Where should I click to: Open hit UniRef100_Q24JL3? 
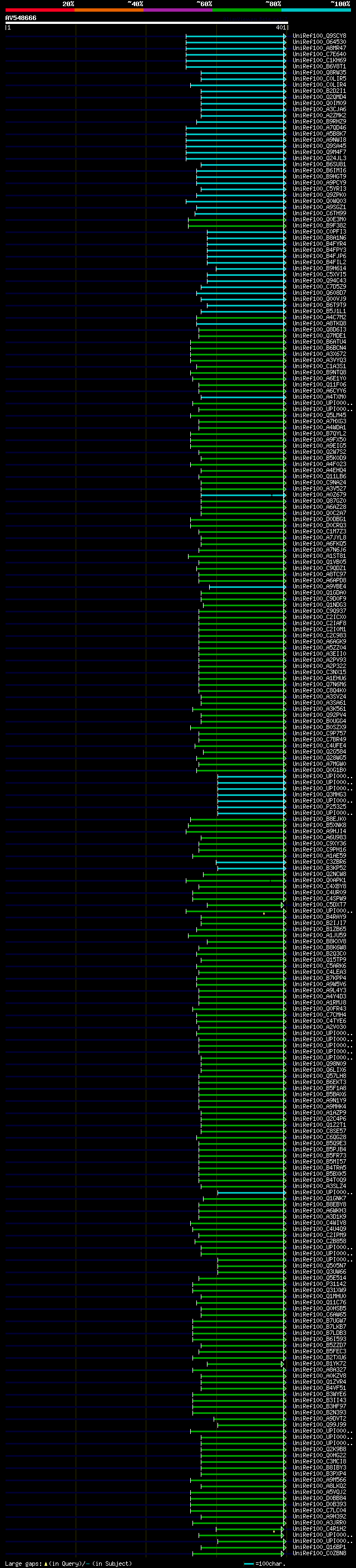pyautogui.click(x=319, y=159)
